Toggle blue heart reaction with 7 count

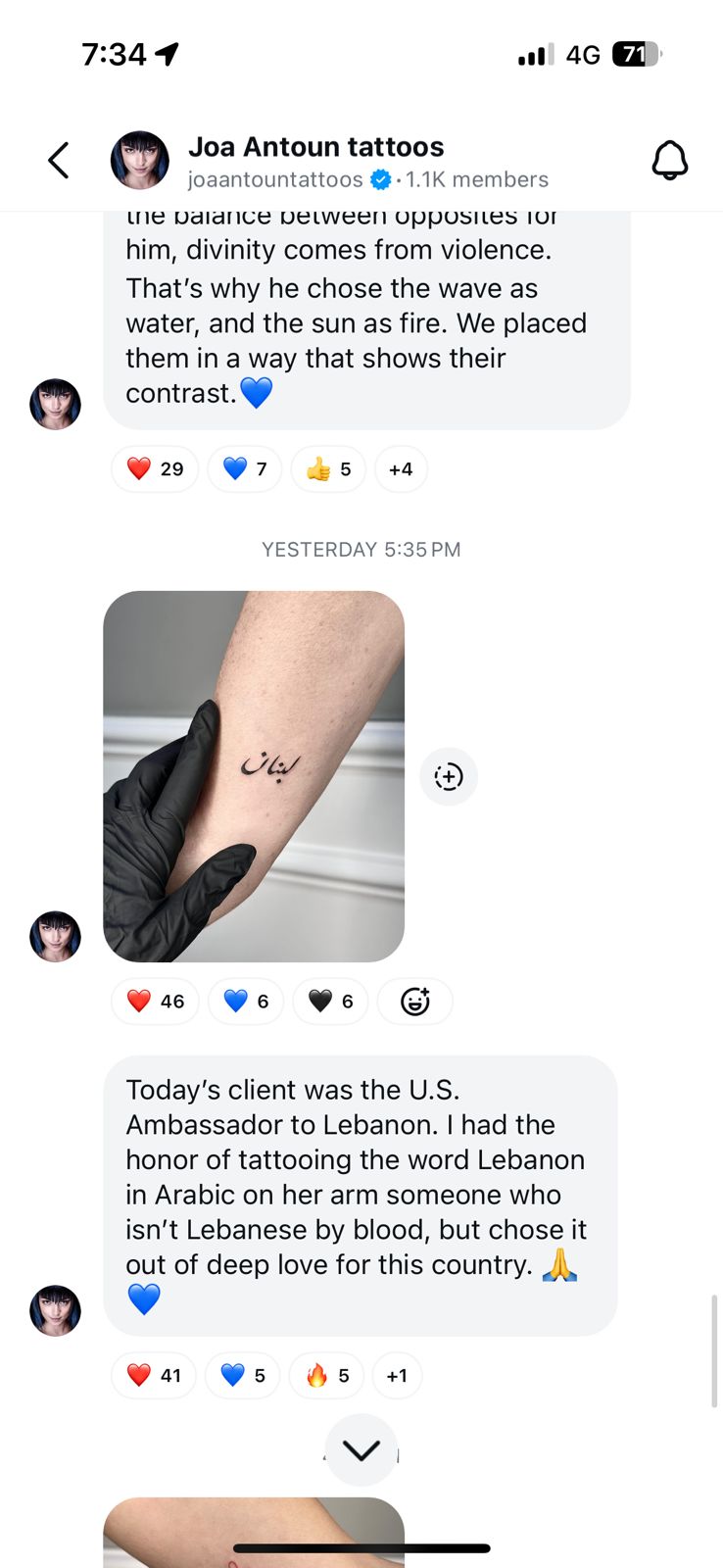tap(245, 469)
